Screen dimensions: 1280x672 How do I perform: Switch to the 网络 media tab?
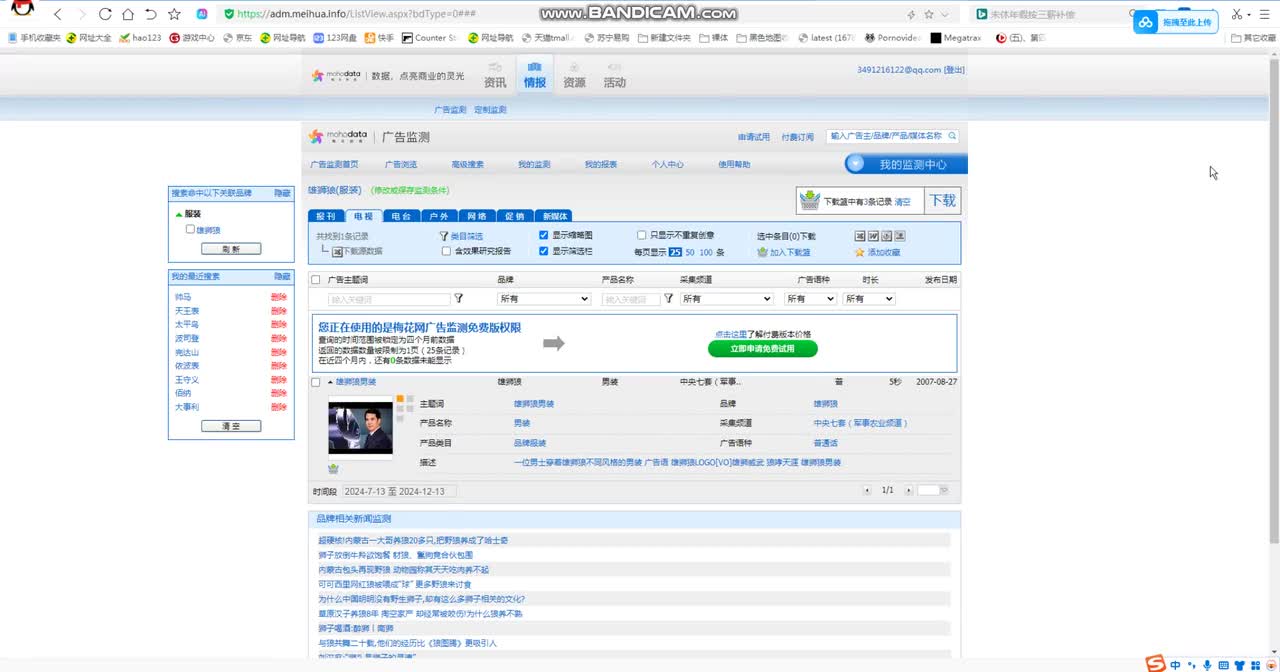click(477, 216)
